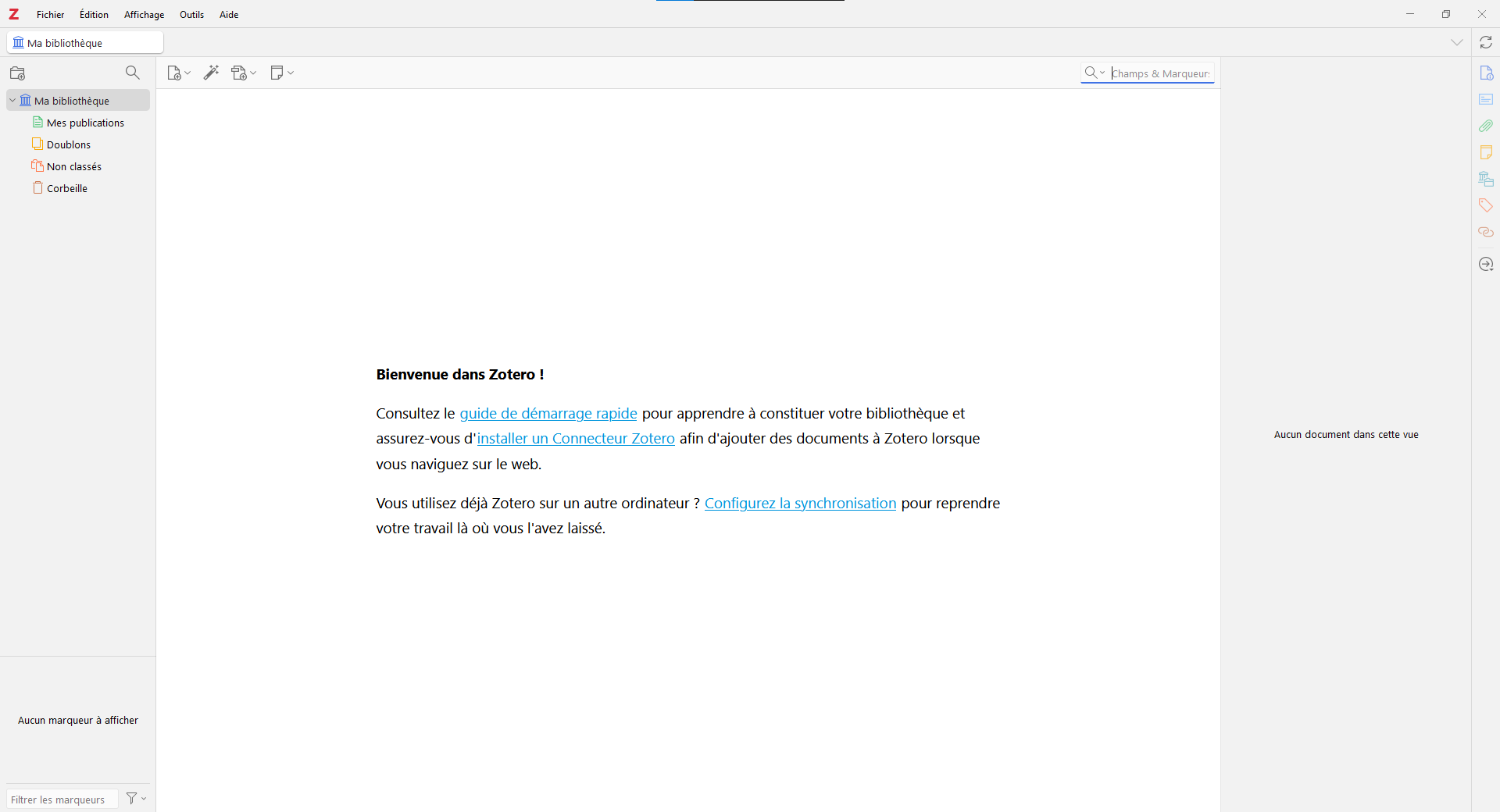
Task: Open the guide de démarrage rapide link
Action: (548, 414)
